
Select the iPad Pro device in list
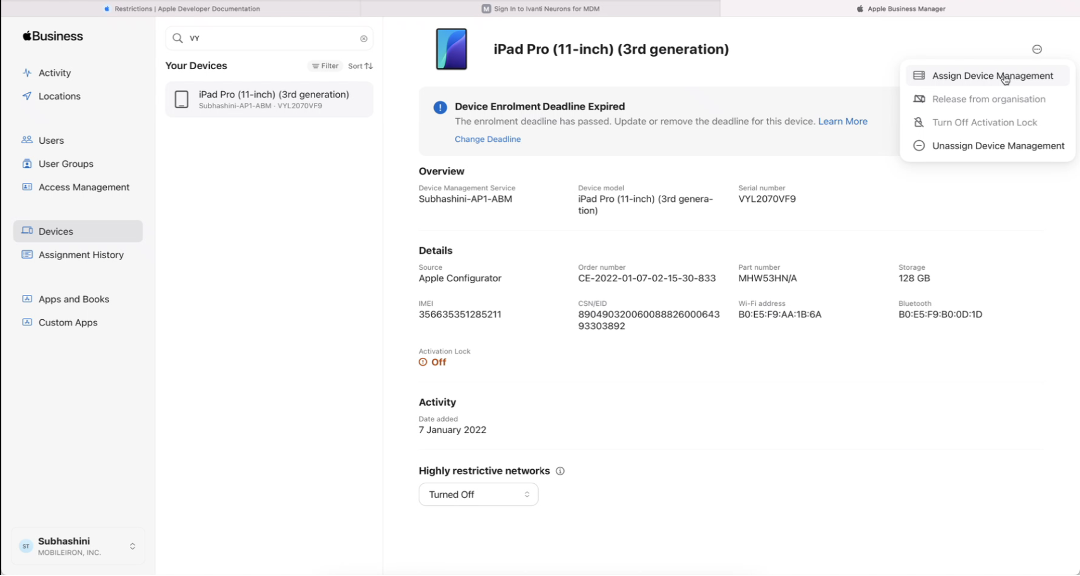269,99
